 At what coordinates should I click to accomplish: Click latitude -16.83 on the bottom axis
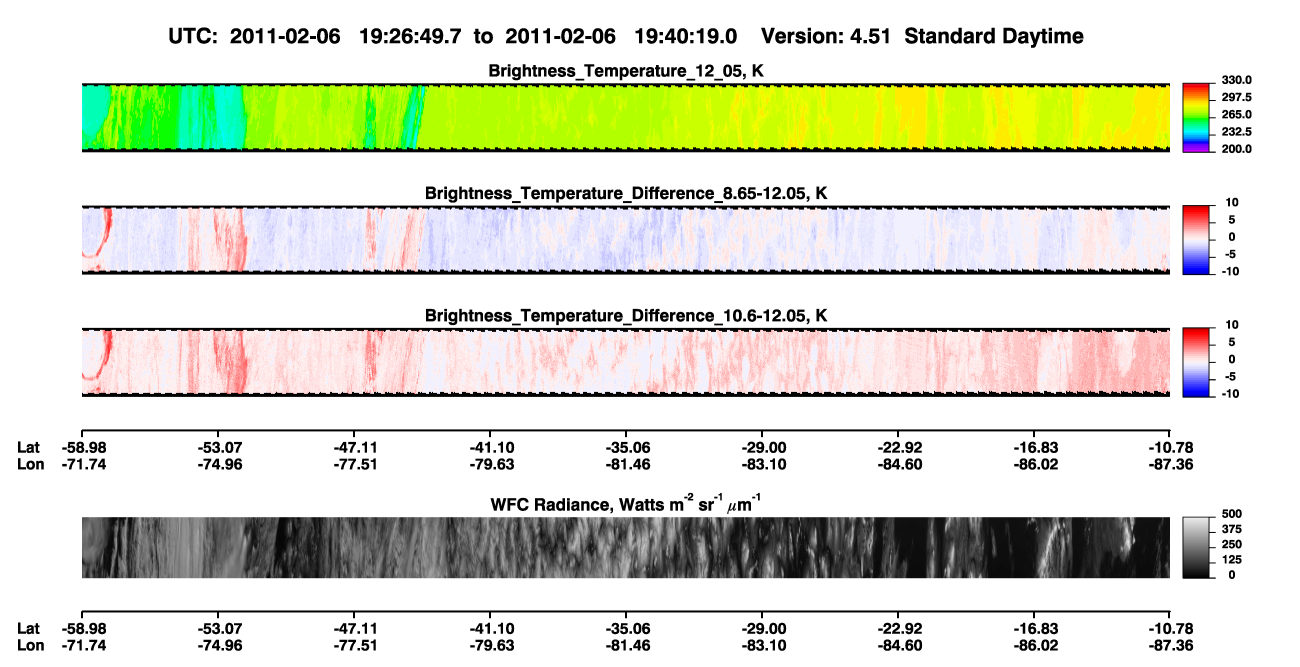tap(1034, 628)
